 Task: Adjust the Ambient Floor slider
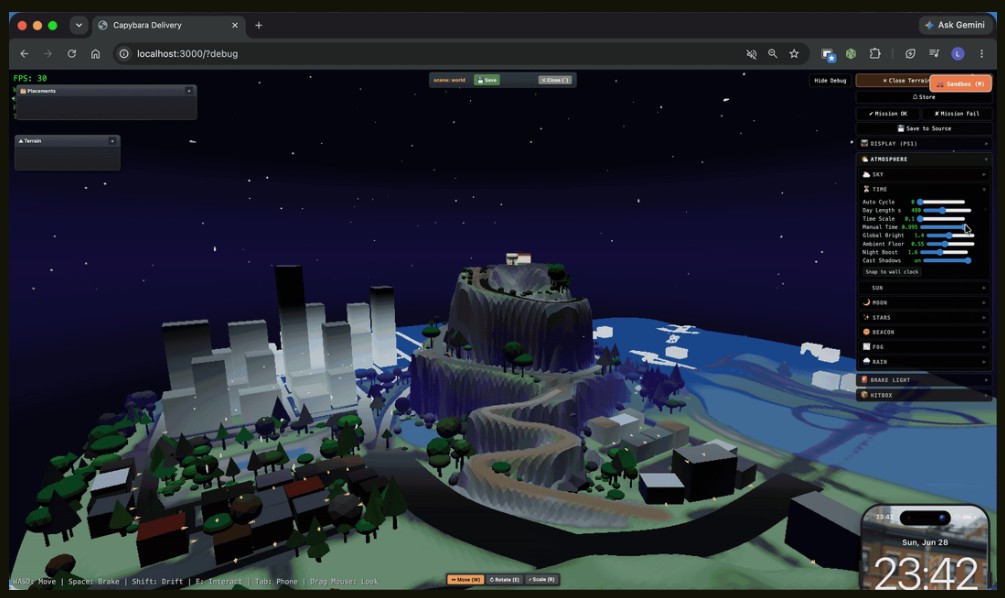coord(951,244)
